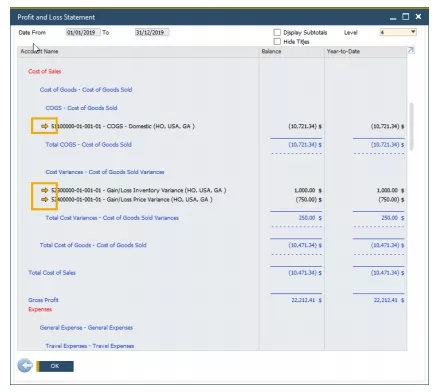Image resolution: width=438 pixels, height=392 pixels.
Task: Click Gross Profit balance 22,212.41
Action: tap(306, 300)
